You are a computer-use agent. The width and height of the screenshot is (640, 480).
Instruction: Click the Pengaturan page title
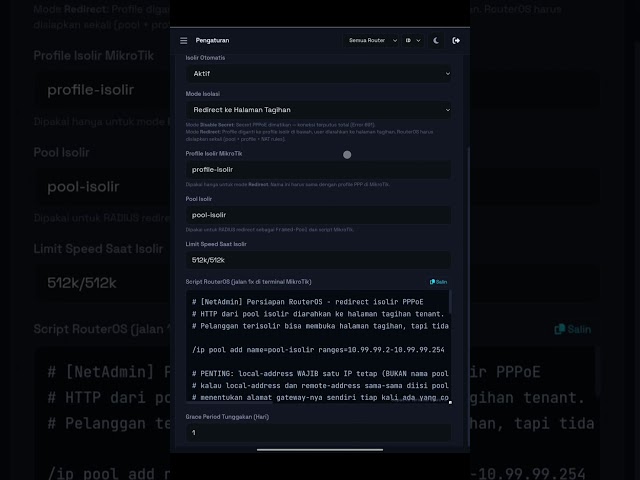[x=212, y=40]
